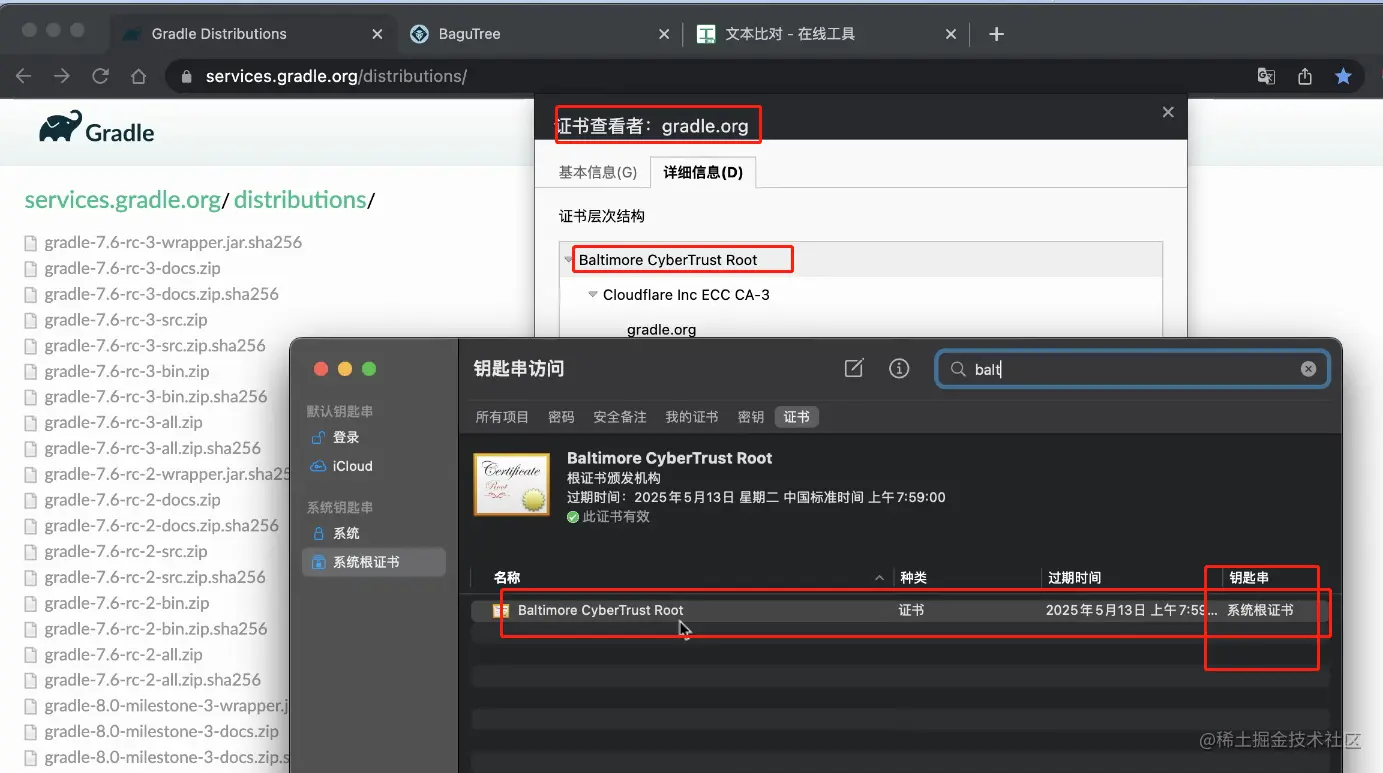Close the certificate viewer dialog
Viewport: 1383px width, 773px height.
click(x=1168, y=112)
